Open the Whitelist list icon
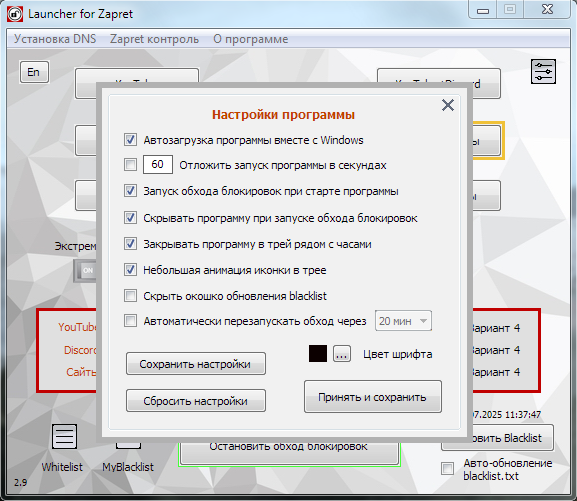Viewport: 577px width, 501px height. coord(64,437)
